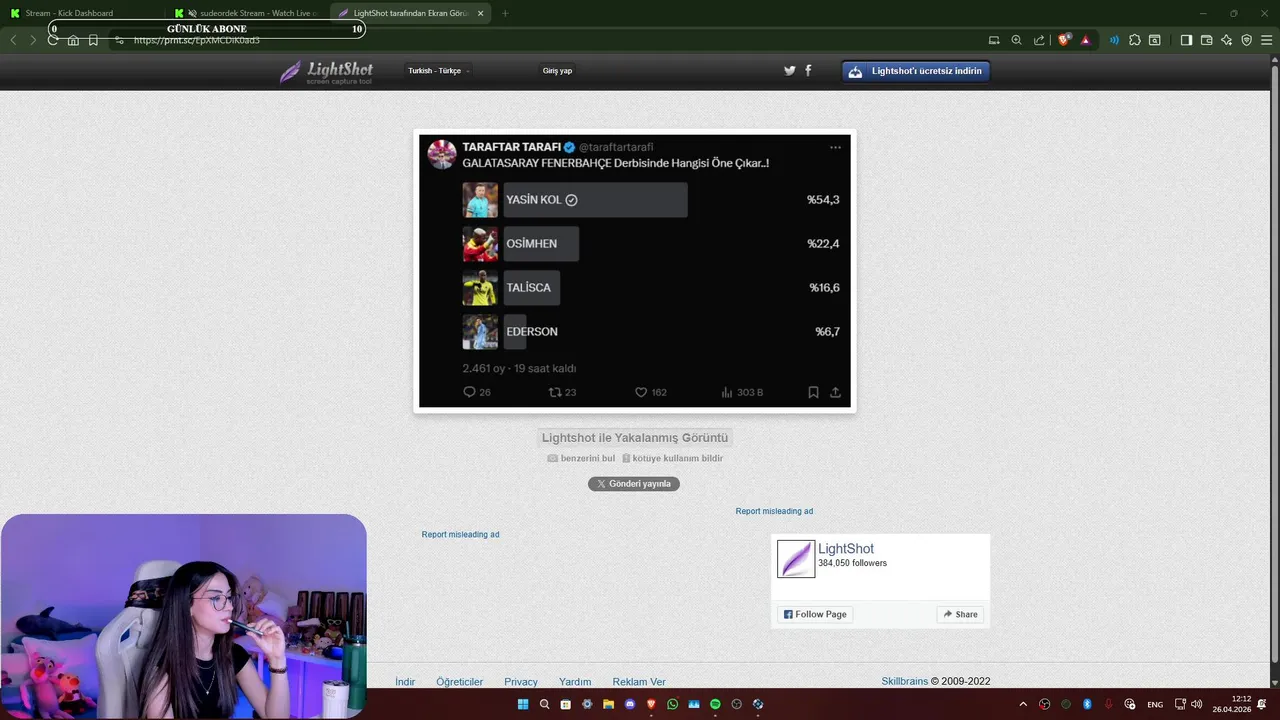Click the tweet bookmark icon
Viewport: 1280px width, 720px height.
point(813,392)
